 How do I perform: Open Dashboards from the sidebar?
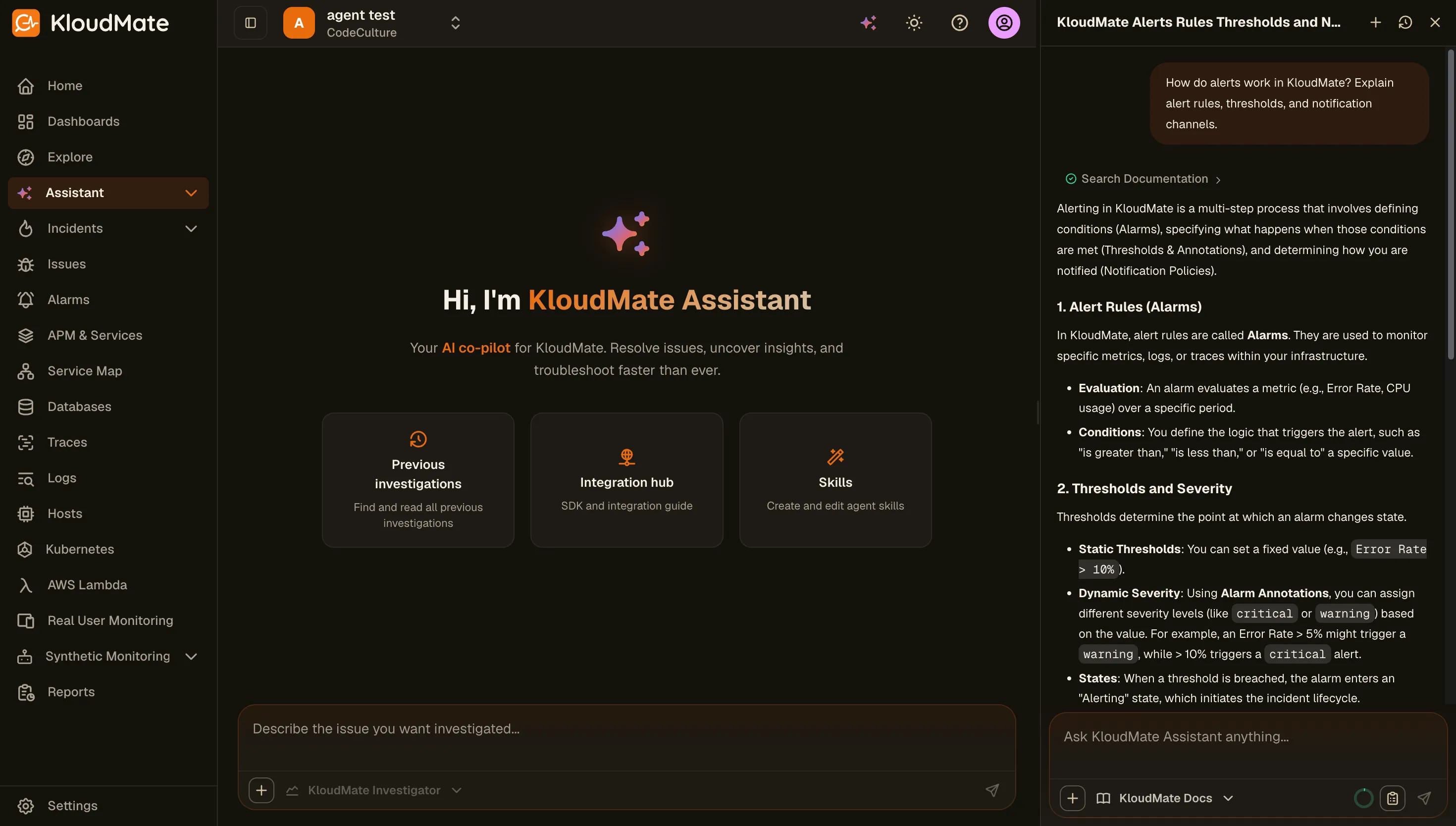click(108, 121)
